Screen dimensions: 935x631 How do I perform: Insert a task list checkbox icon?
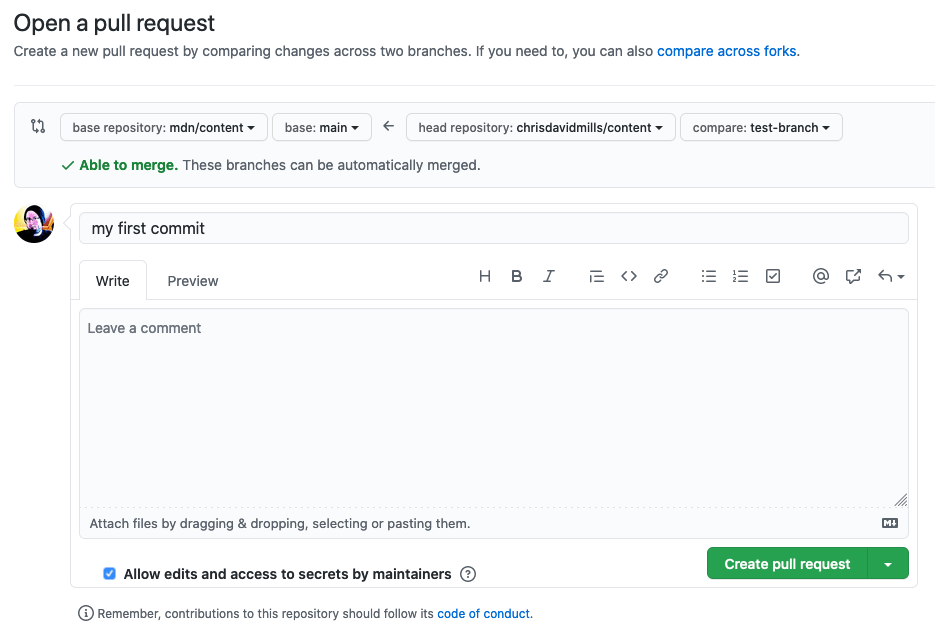(x=773, y=276)
